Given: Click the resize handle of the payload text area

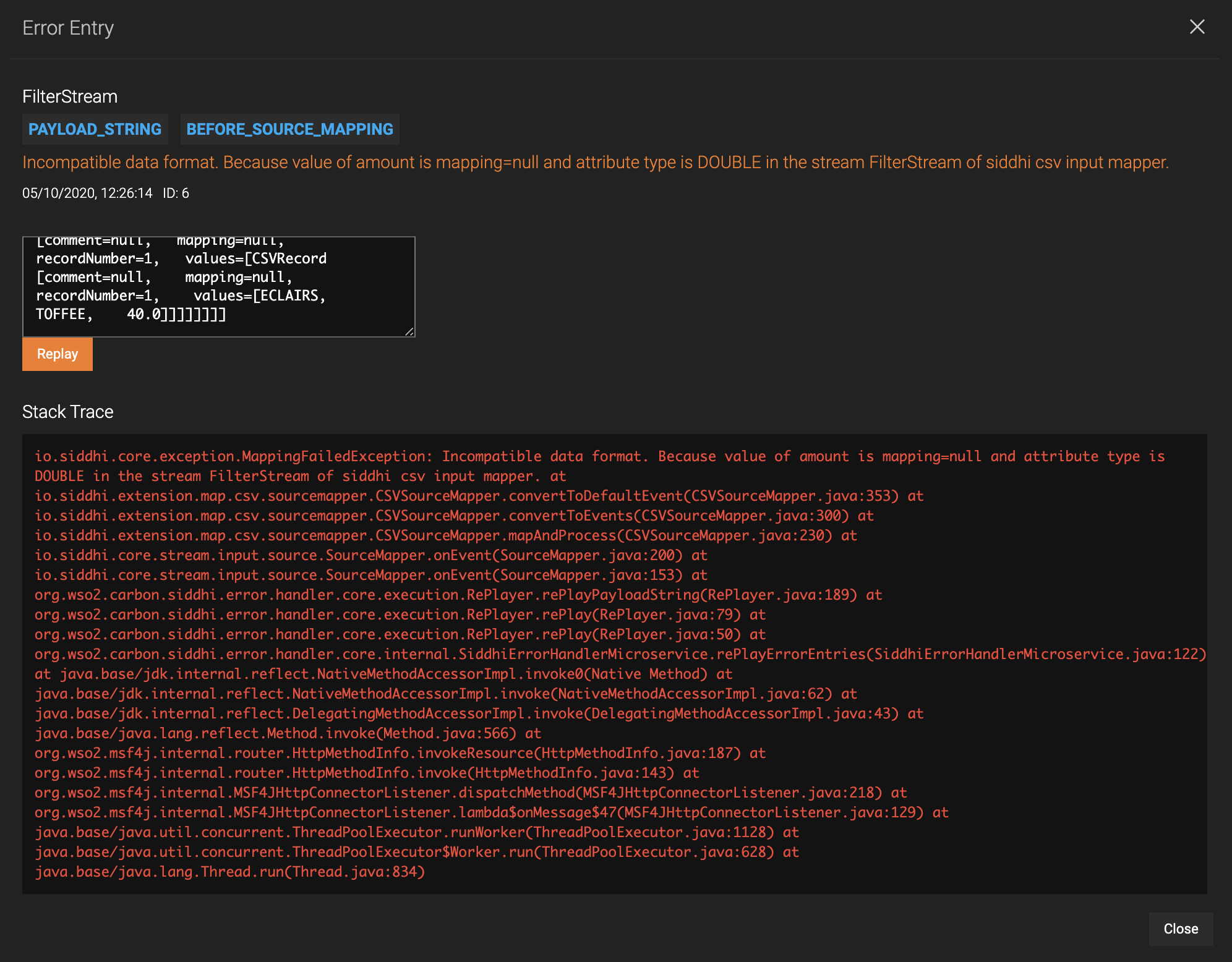Looking at the screenshot, I should coord(409,331).
